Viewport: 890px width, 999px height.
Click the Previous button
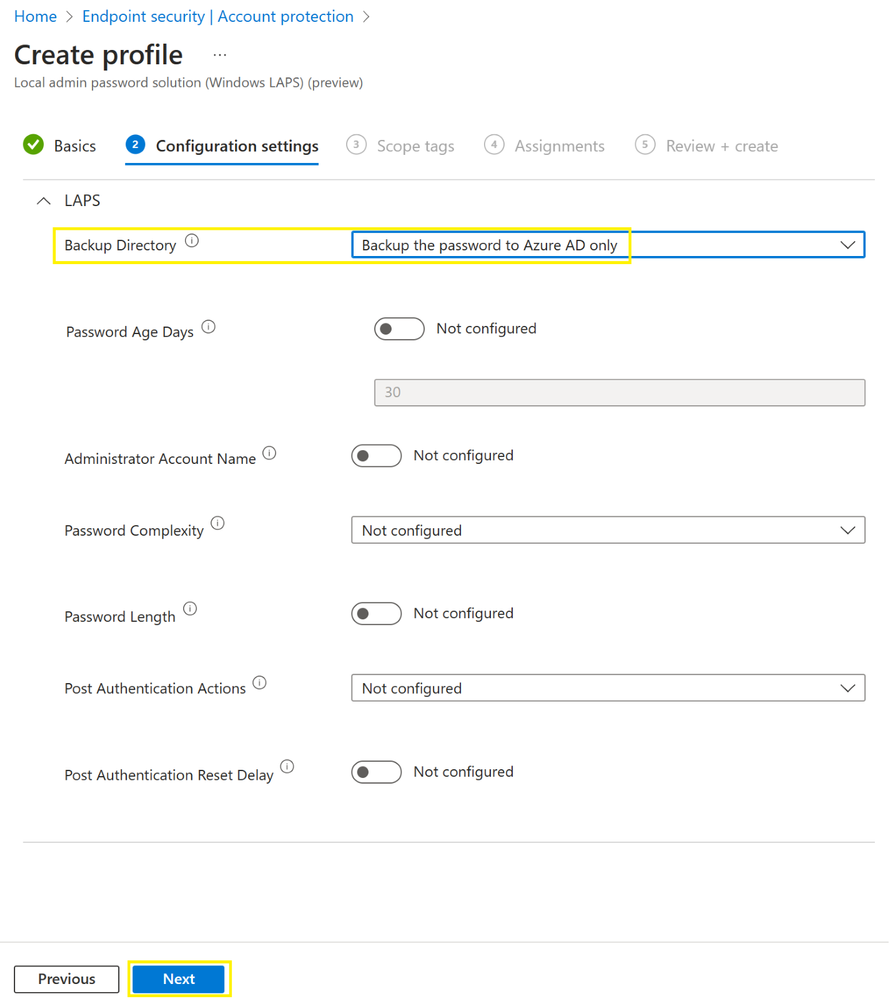67,979
